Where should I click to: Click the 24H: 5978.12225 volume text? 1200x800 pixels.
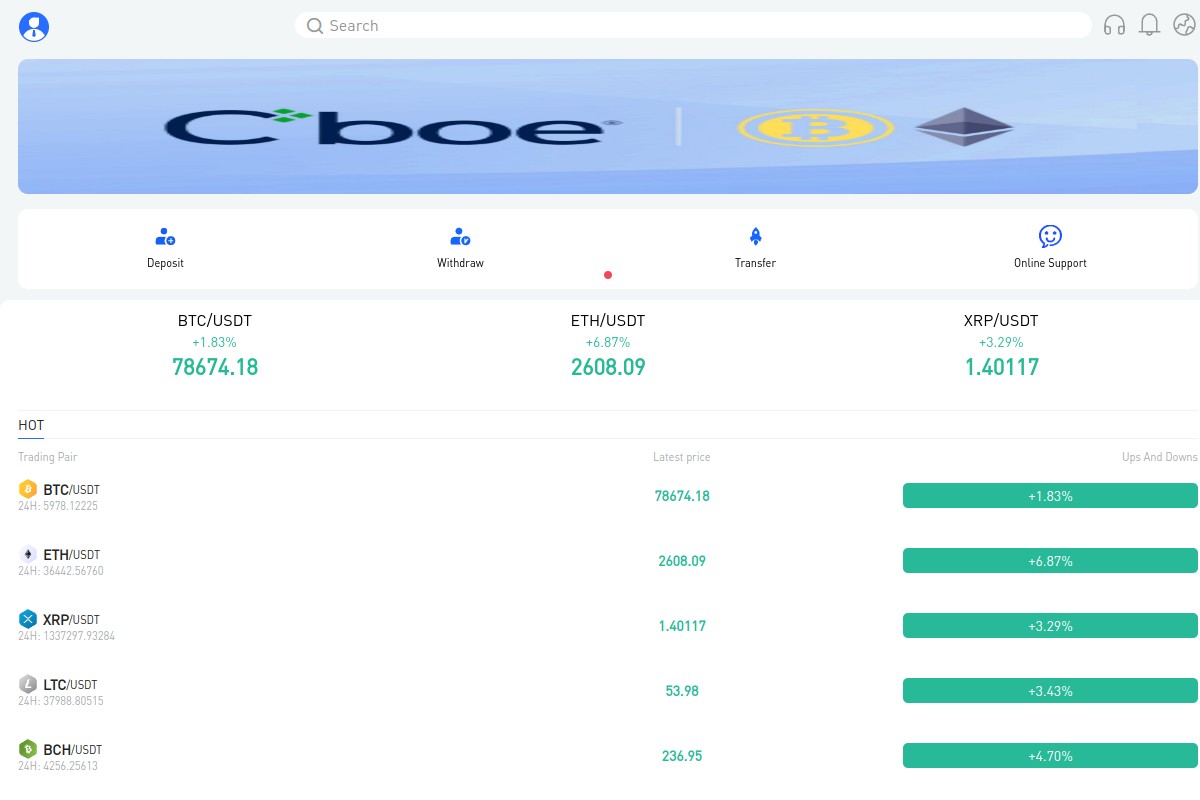[x=58, y=506]
